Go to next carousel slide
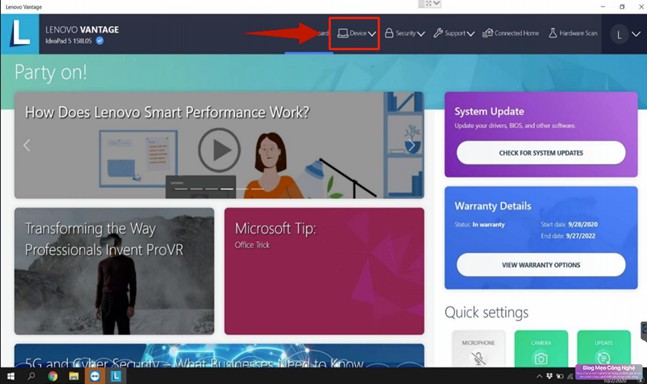Image resolution: width=647 pixels, height=384 pixels. pos(411,145)
